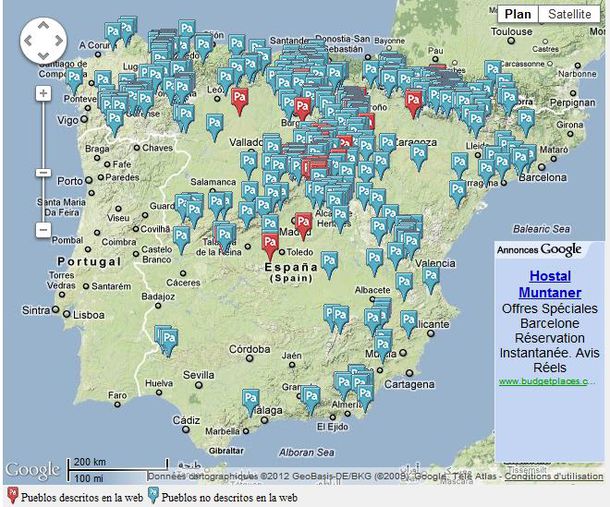Move the zoom slider handle

click(43, 172)
